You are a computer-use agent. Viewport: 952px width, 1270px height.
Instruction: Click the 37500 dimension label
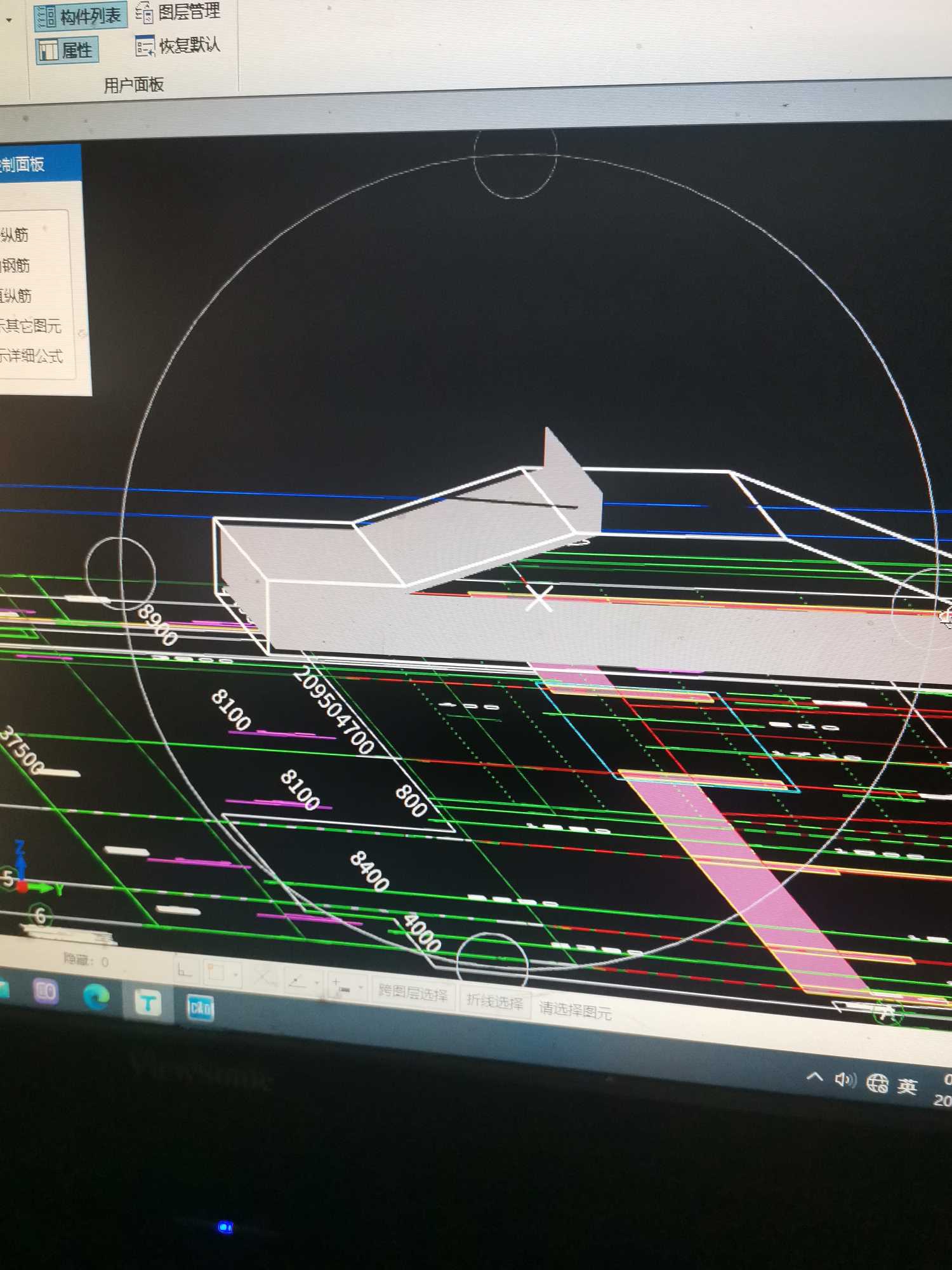[23, 751]
